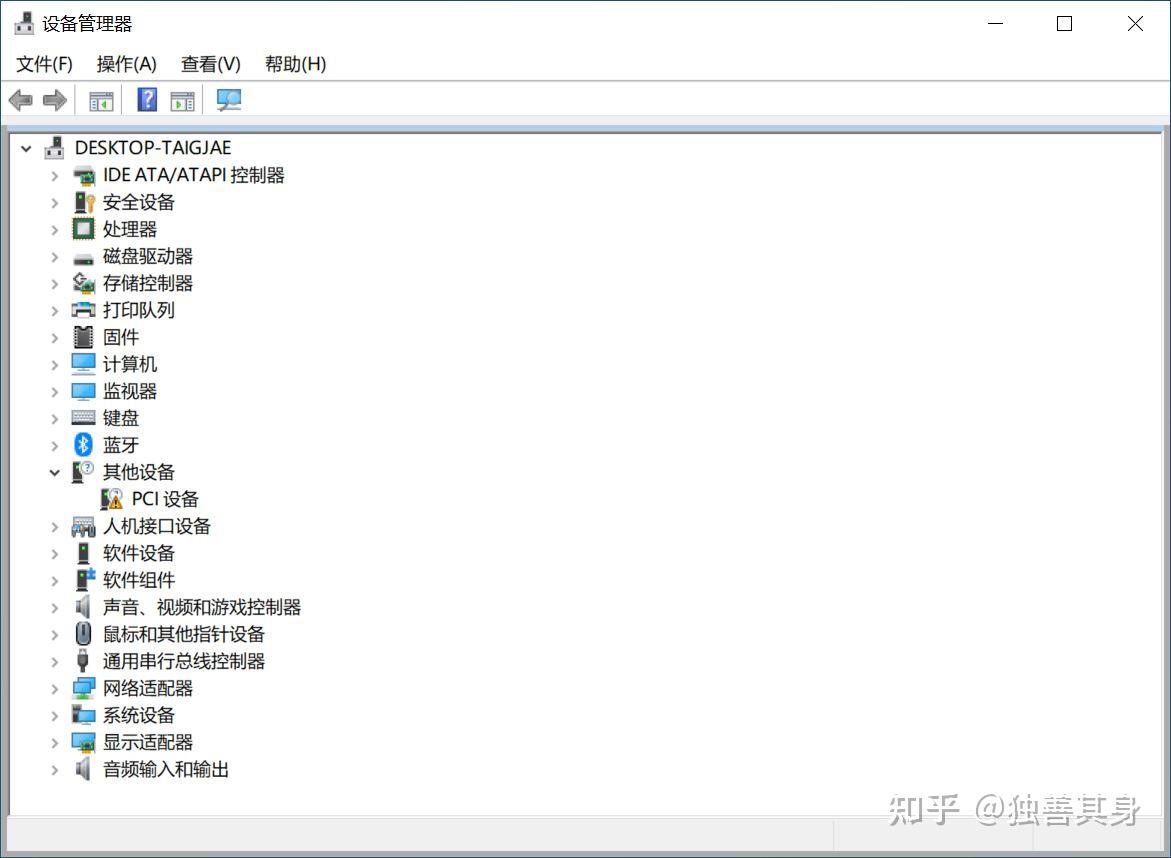
Task: Expand the 网络适配器 category
Action: 55,688
